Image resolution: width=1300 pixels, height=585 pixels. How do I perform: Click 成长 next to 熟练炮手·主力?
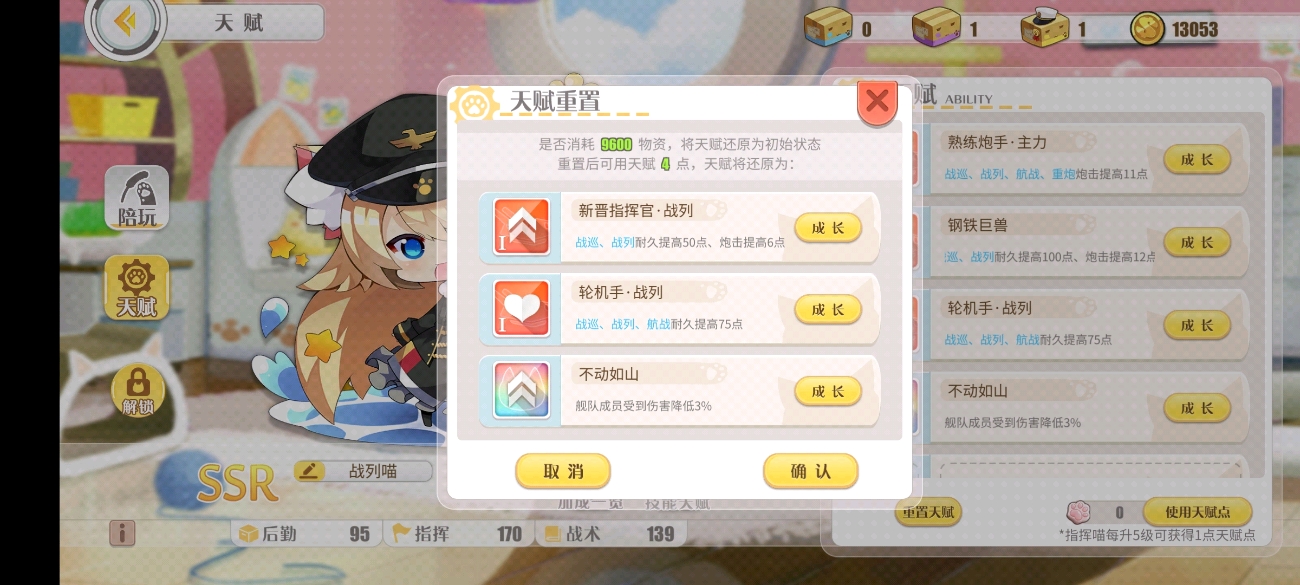coord(1197,159)
